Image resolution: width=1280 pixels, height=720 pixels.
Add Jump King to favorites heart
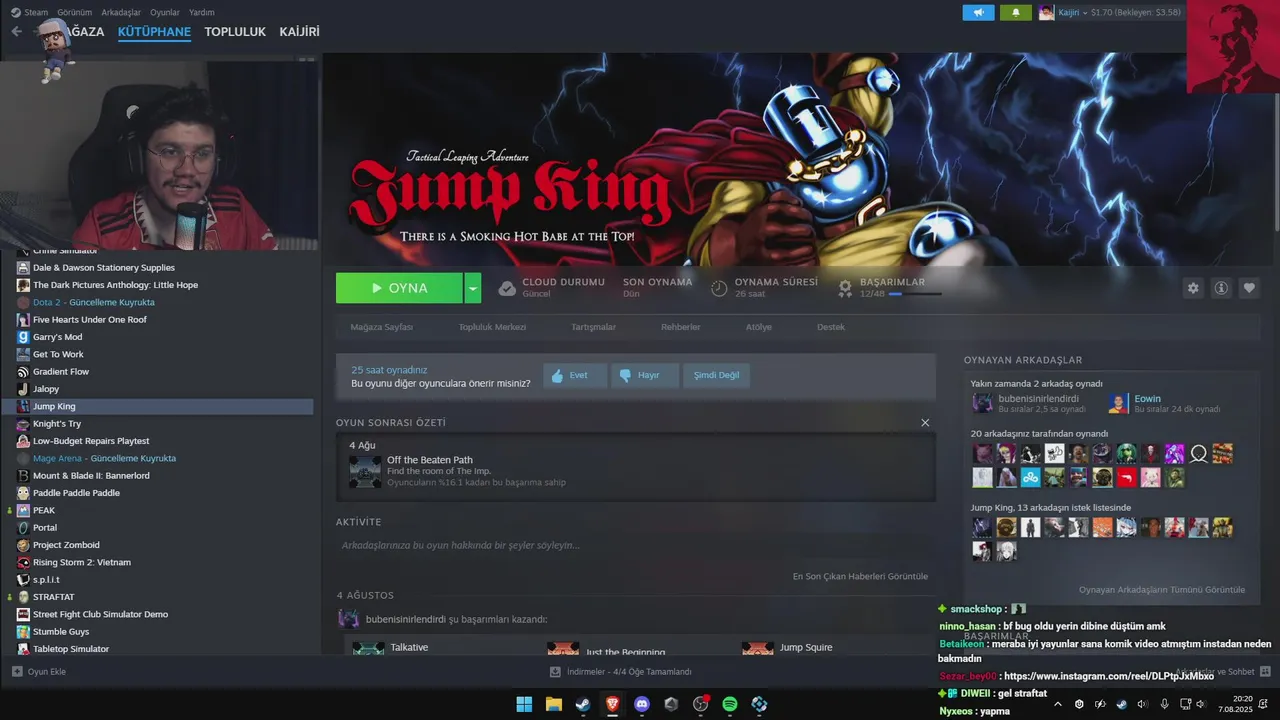coord(1249,288)
